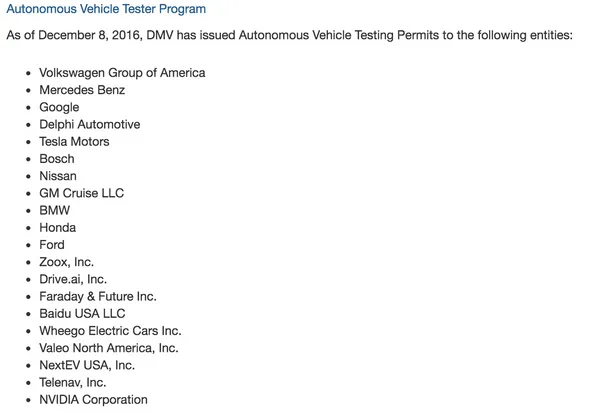Screen dimensions: 600x416
Task: Select the GM Cruise LLC entry
Action: tap(82, 193)
